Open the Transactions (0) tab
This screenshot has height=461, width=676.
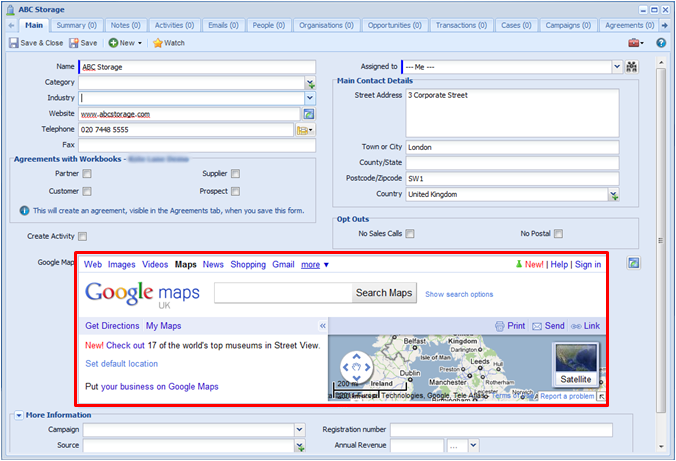[461, 25]
